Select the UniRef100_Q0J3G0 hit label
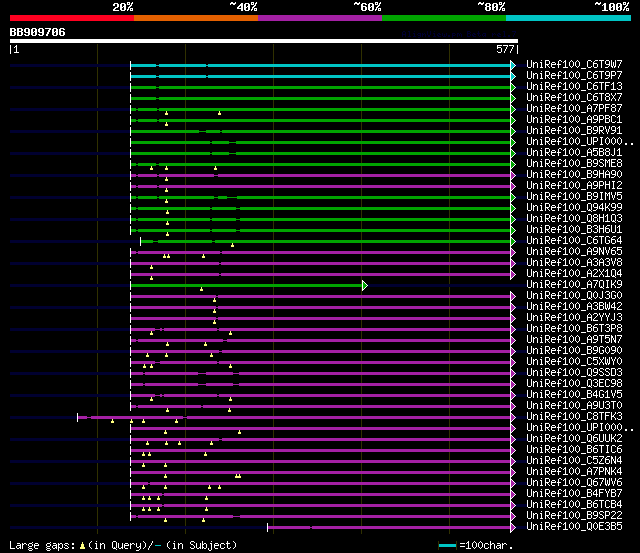 click(x=574, y=296)
